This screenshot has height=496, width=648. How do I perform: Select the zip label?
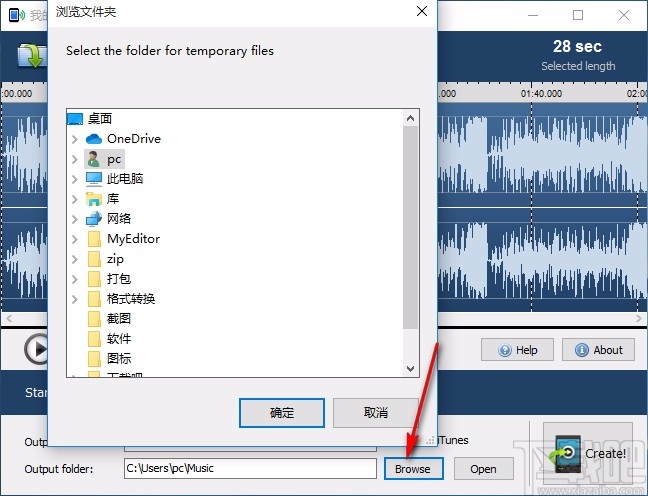pyautogui.click(x=115, y=259)
